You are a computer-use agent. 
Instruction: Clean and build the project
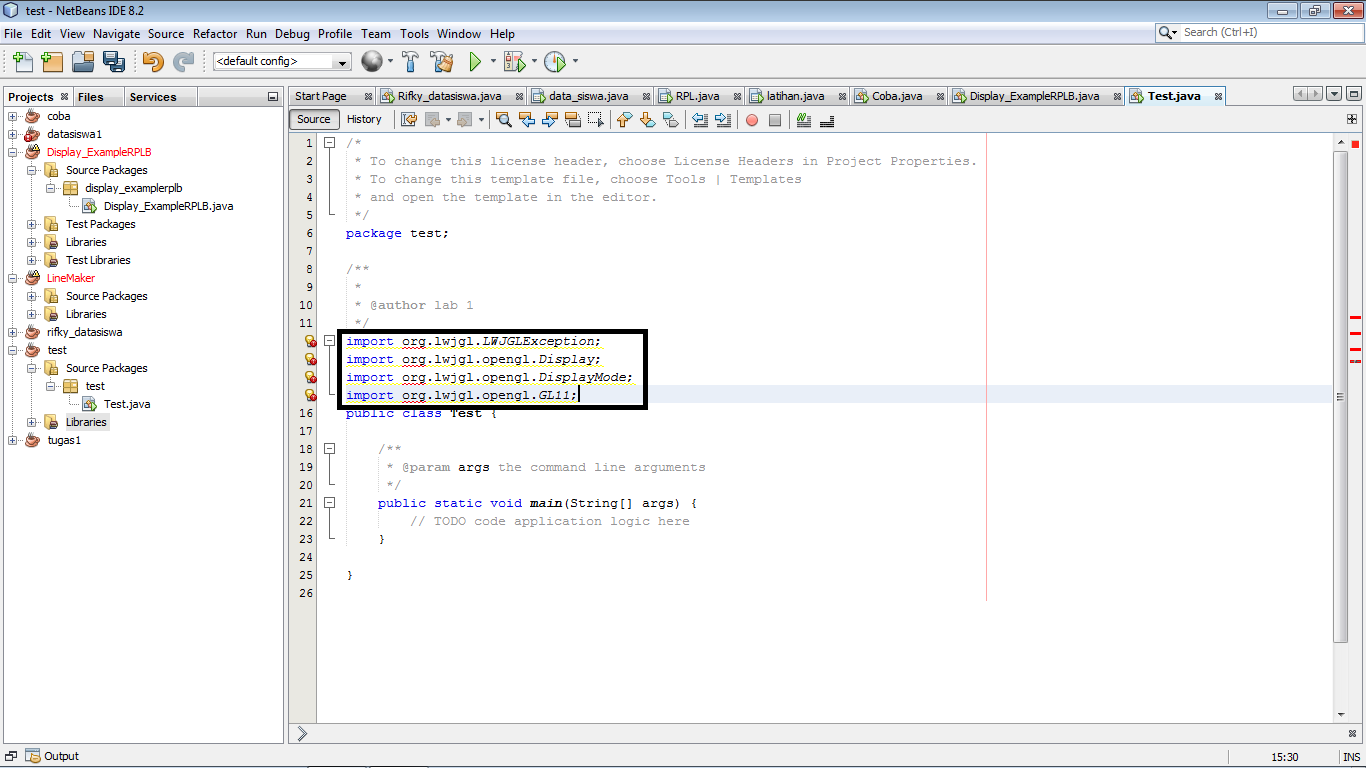tap(443, 62)
